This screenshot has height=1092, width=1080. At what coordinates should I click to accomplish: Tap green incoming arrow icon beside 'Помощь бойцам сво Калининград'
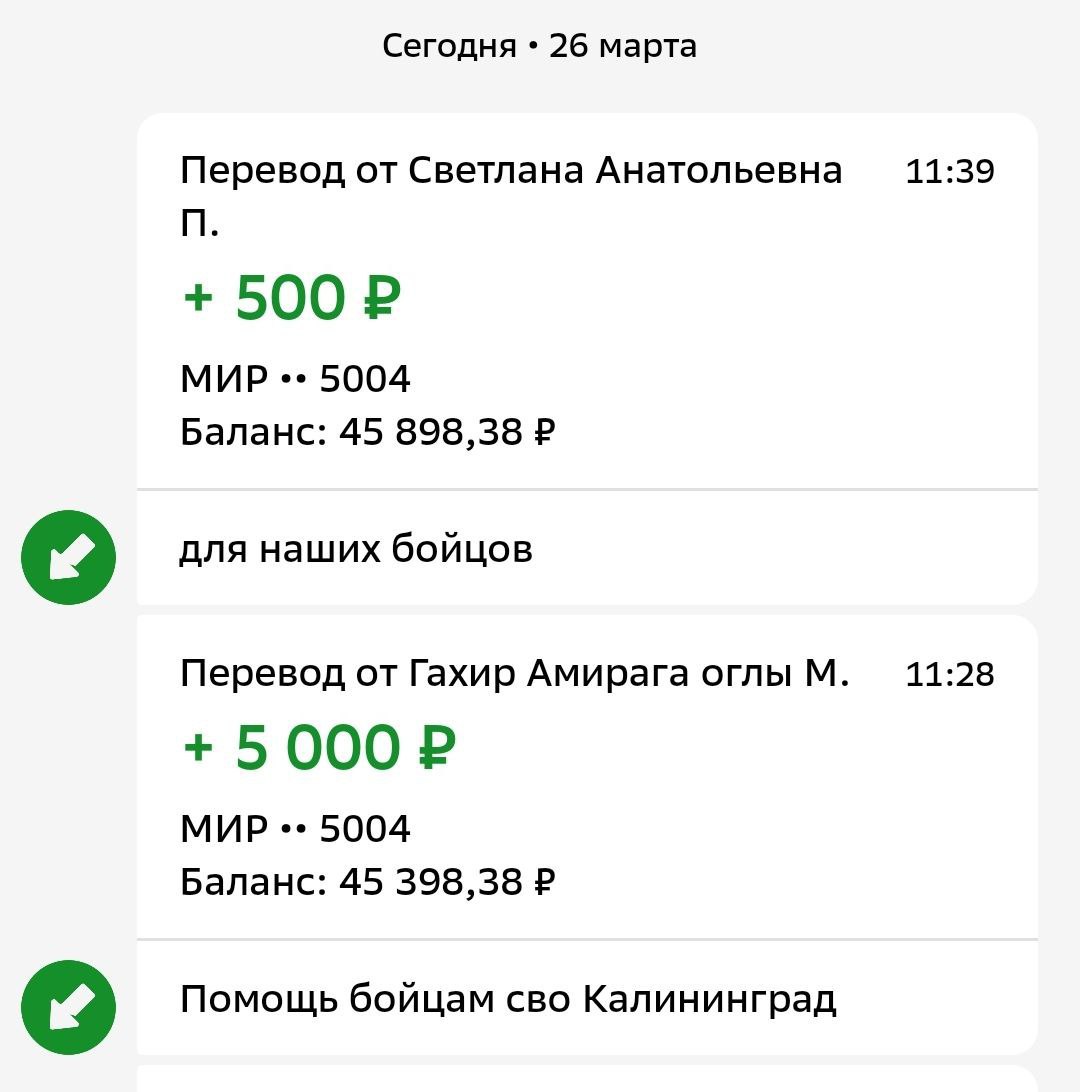tap(68, 1007)
